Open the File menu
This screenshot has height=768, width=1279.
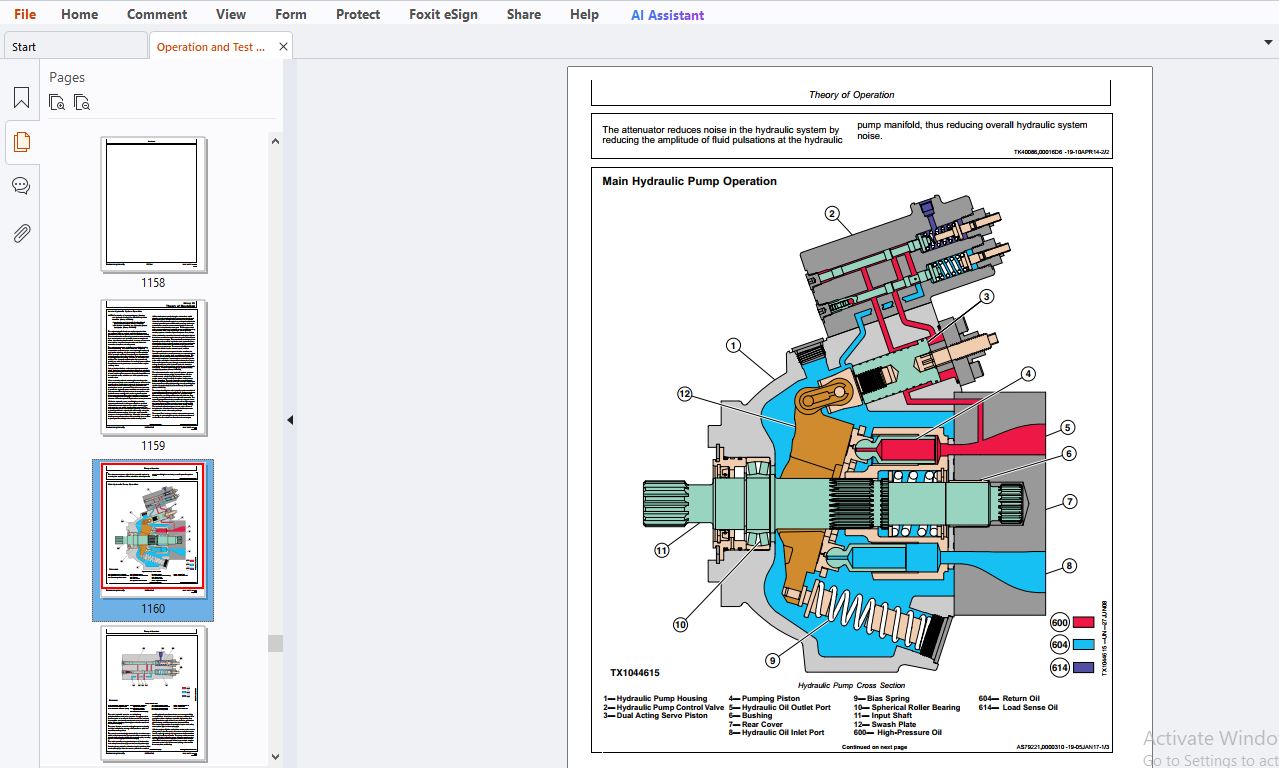tap(25, 14)
